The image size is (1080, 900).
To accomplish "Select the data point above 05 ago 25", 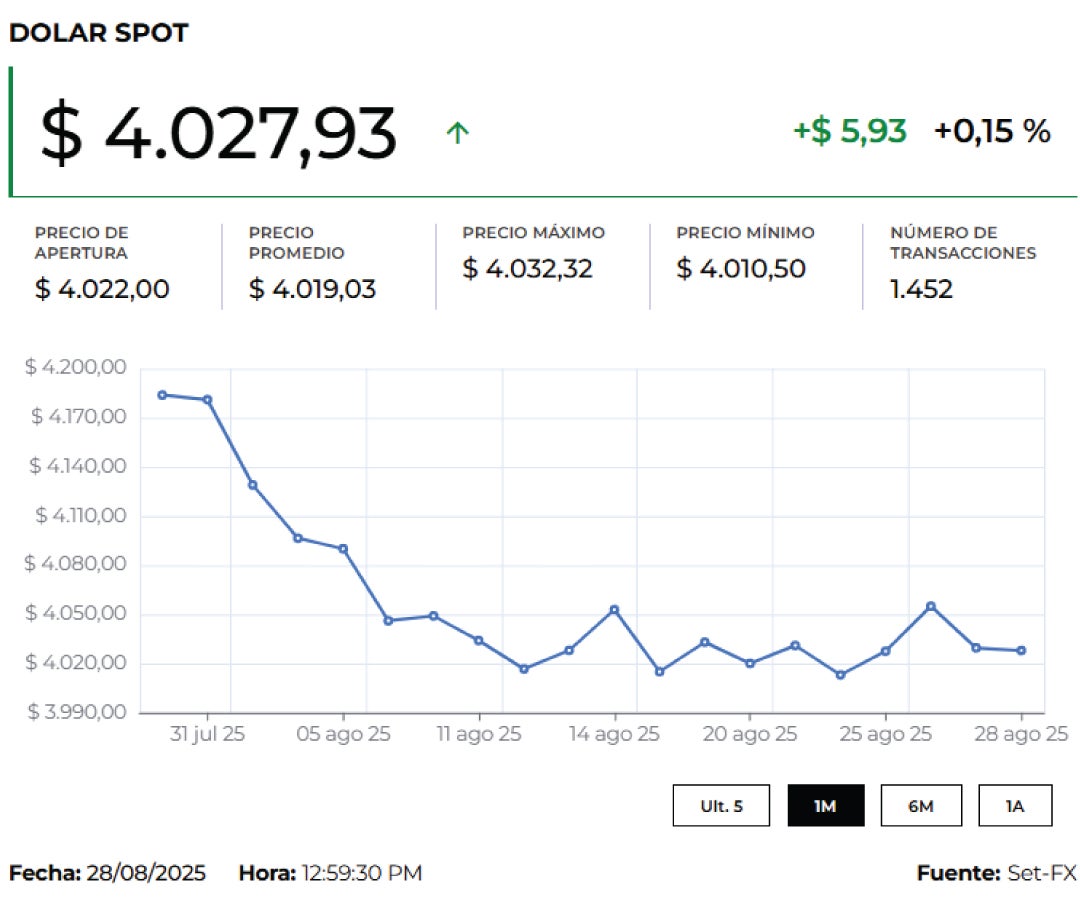I will [x=343, y=549].
